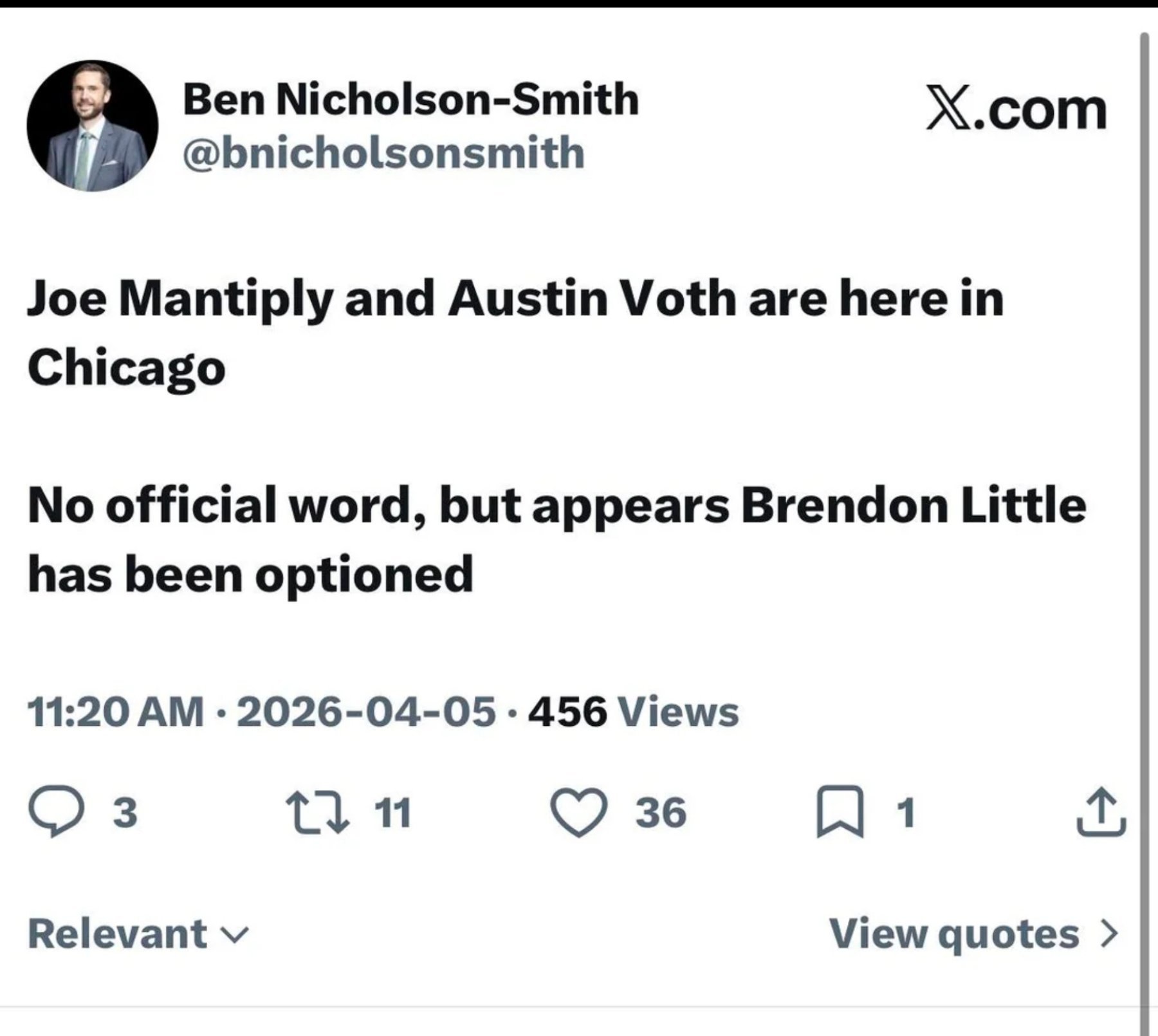The height and width of the screenshot is (1036, 1158).
Task: Click the reply speech bubble icon
Action: pyautogui.click(x=56, y=812)
